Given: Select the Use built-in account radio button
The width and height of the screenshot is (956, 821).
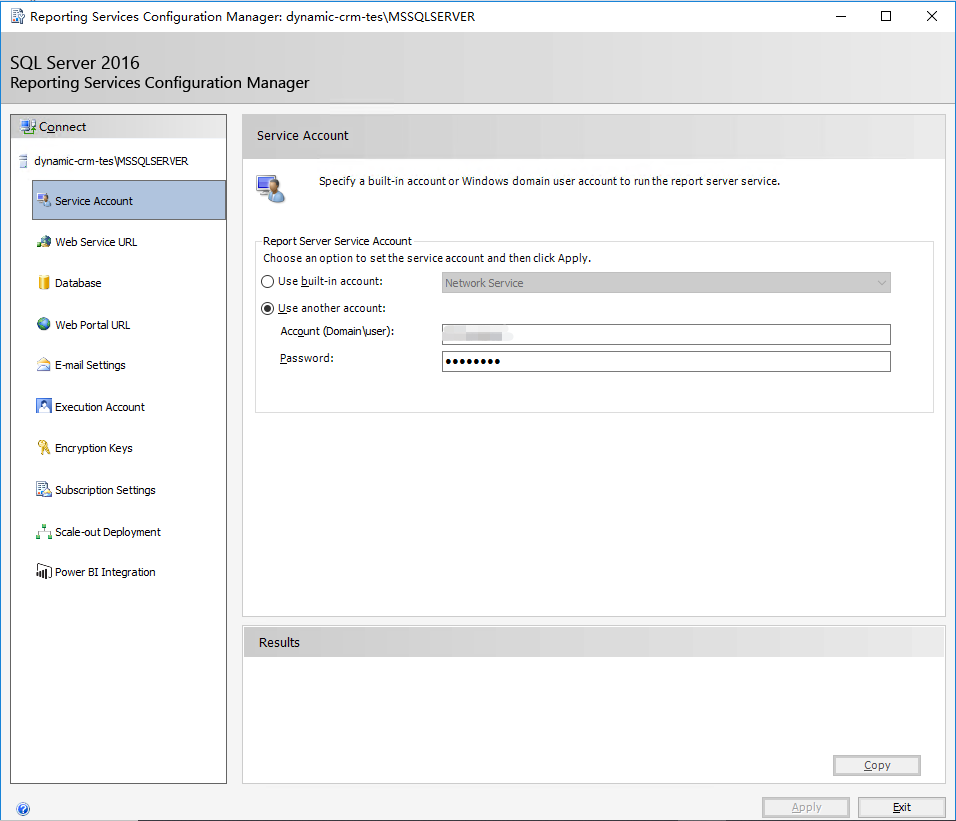Looking at the screenshot, I should click(x=267, y=282).
